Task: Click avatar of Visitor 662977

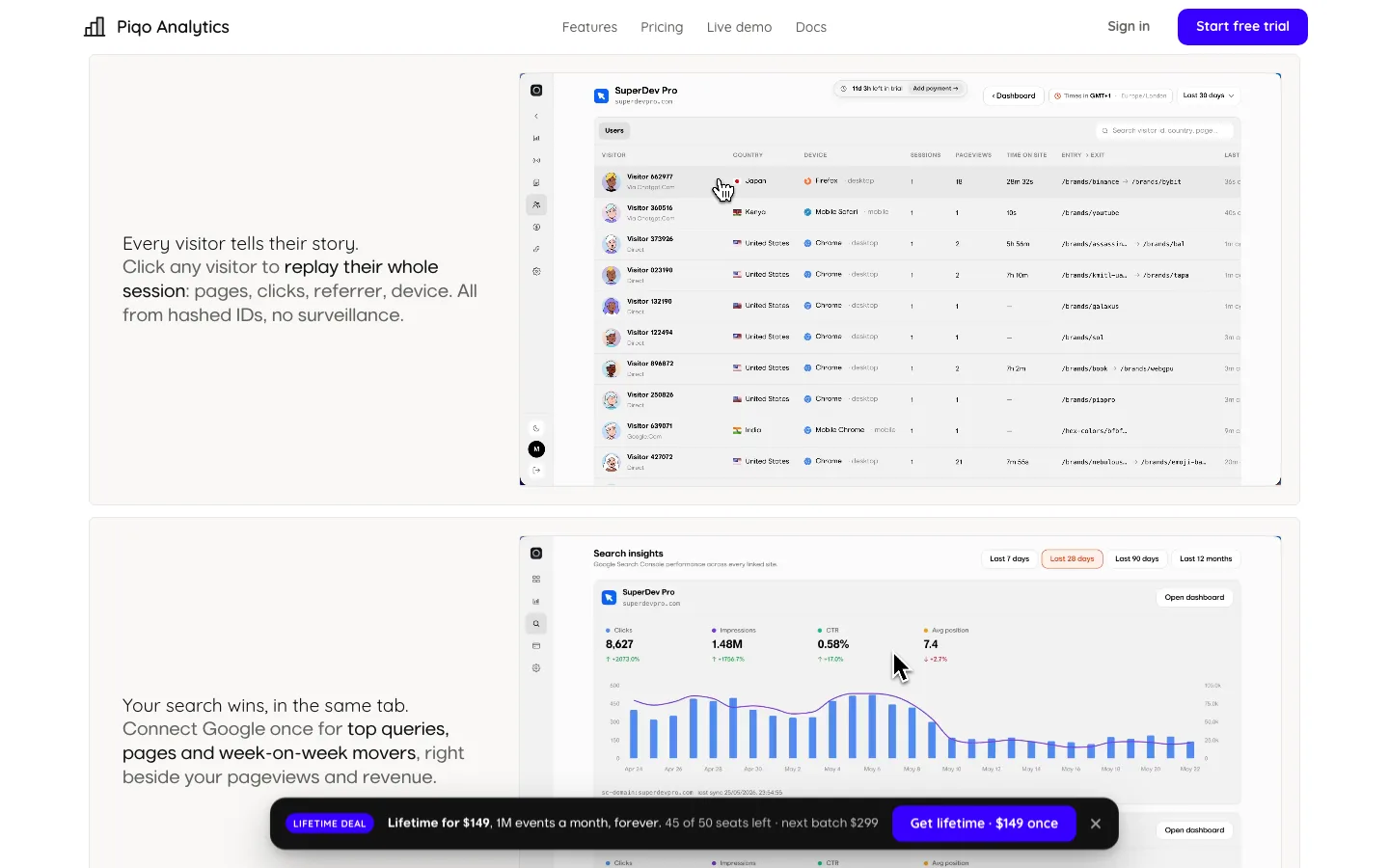Action: (611, 181)
